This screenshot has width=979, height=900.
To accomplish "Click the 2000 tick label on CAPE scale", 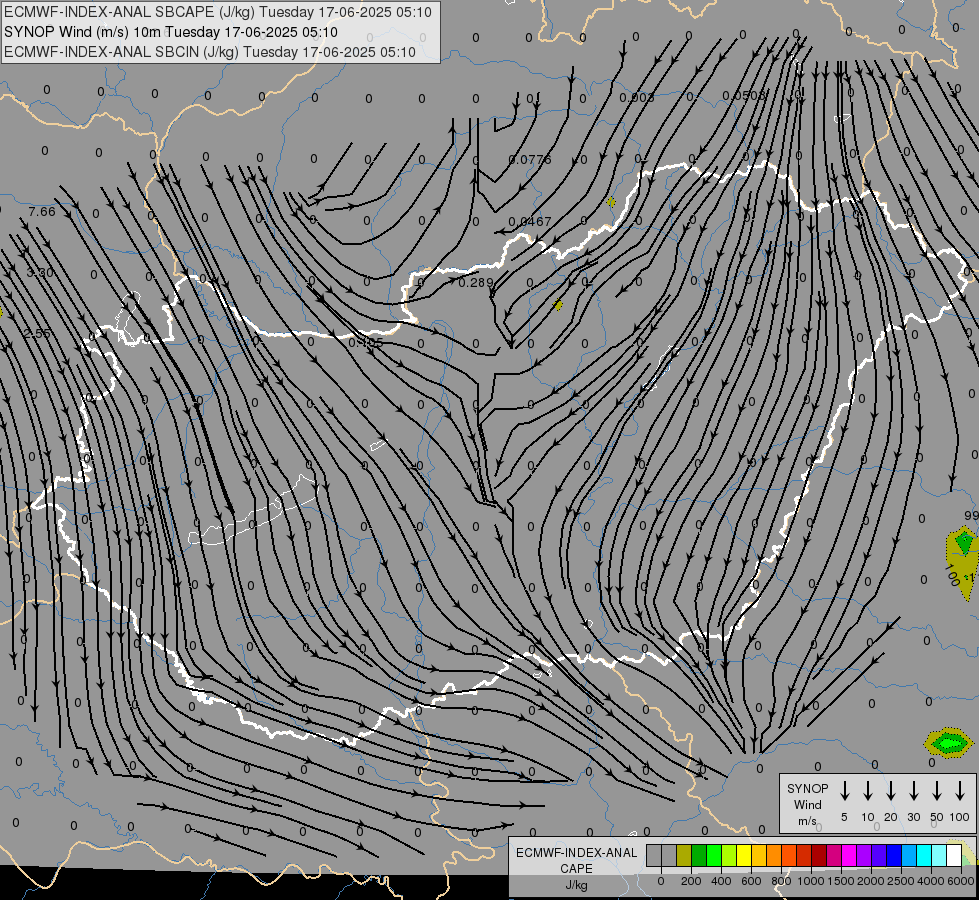I will pyautogui.click(x=870, y=881).
